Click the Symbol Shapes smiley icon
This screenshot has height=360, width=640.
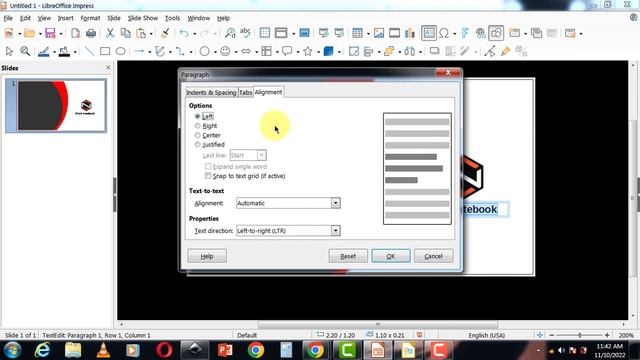[x=225, y=51]
